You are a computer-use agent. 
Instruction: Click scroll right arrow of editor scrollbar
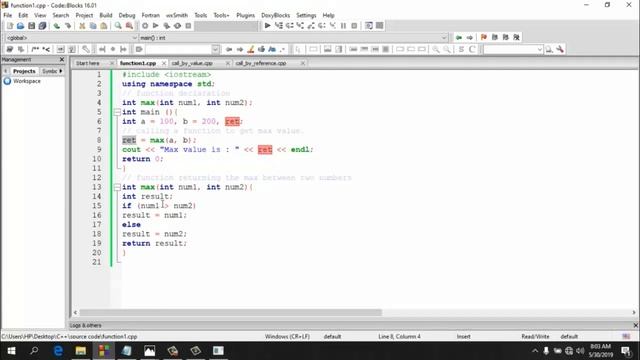coord(634,312)
